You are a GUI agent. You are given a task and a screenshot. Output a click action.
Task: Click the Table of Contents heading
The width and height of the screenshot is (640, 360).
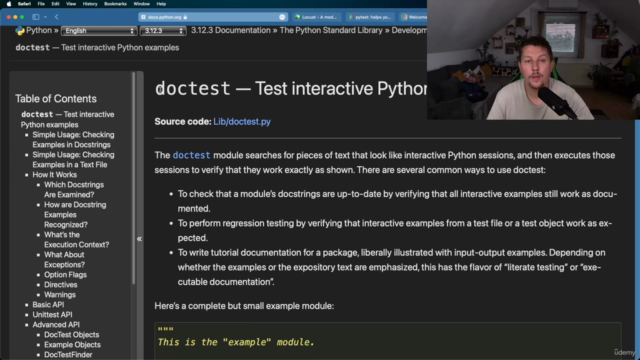point(56,99)
